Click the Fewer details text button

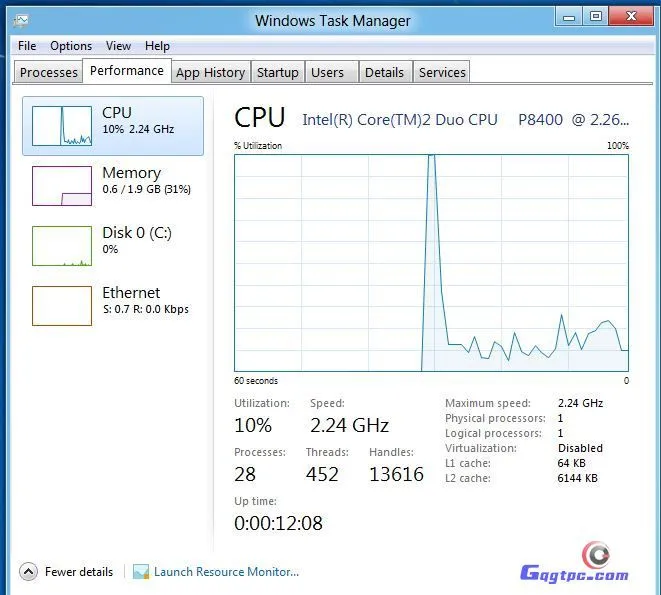pos(79,572)
